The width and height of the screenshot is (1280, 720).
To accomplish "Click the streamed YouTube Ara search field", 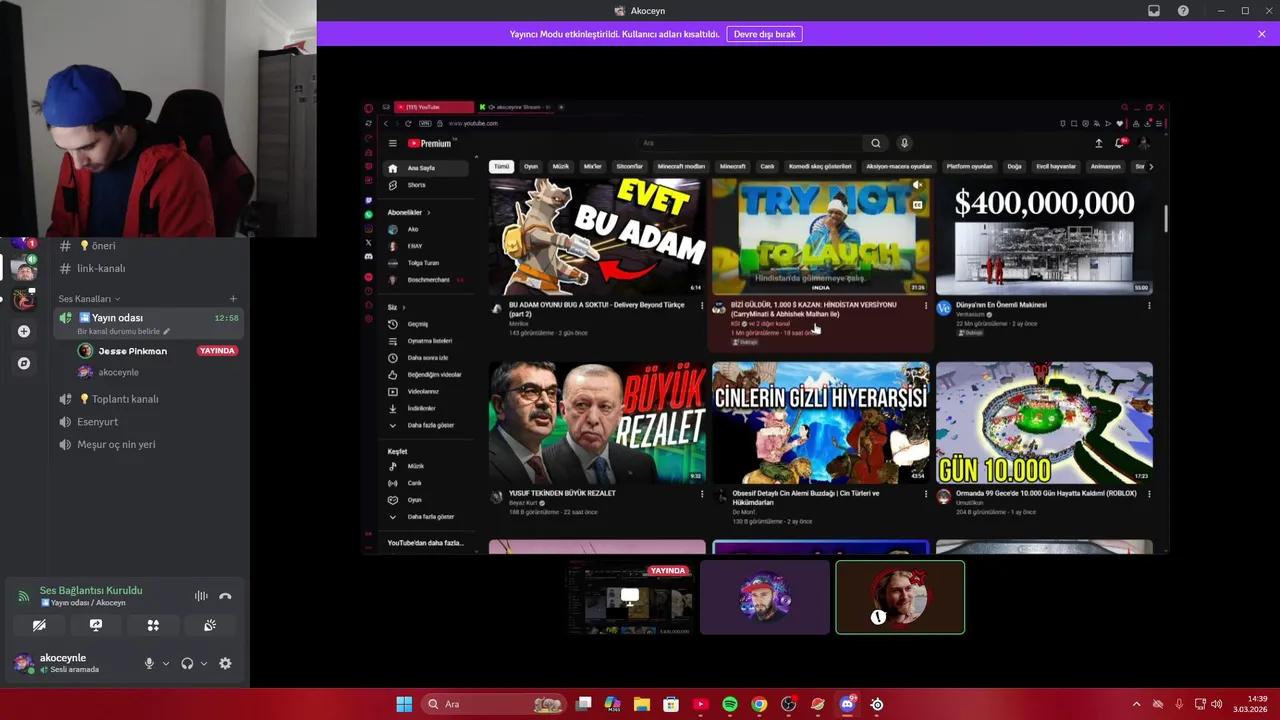I will [x=751, y=143].
